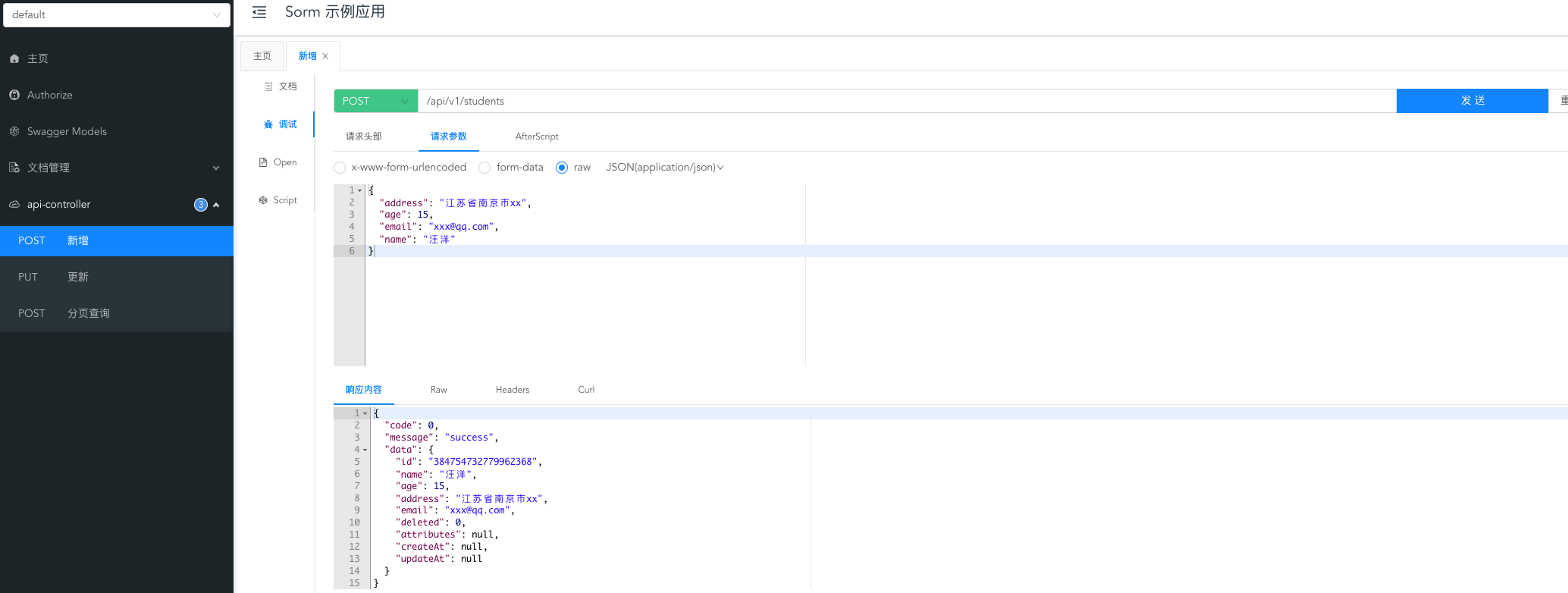This screenshot has height=593, width=1568.
Task: Click the api-controller cloud icon
Action: [x=14, y=204]
